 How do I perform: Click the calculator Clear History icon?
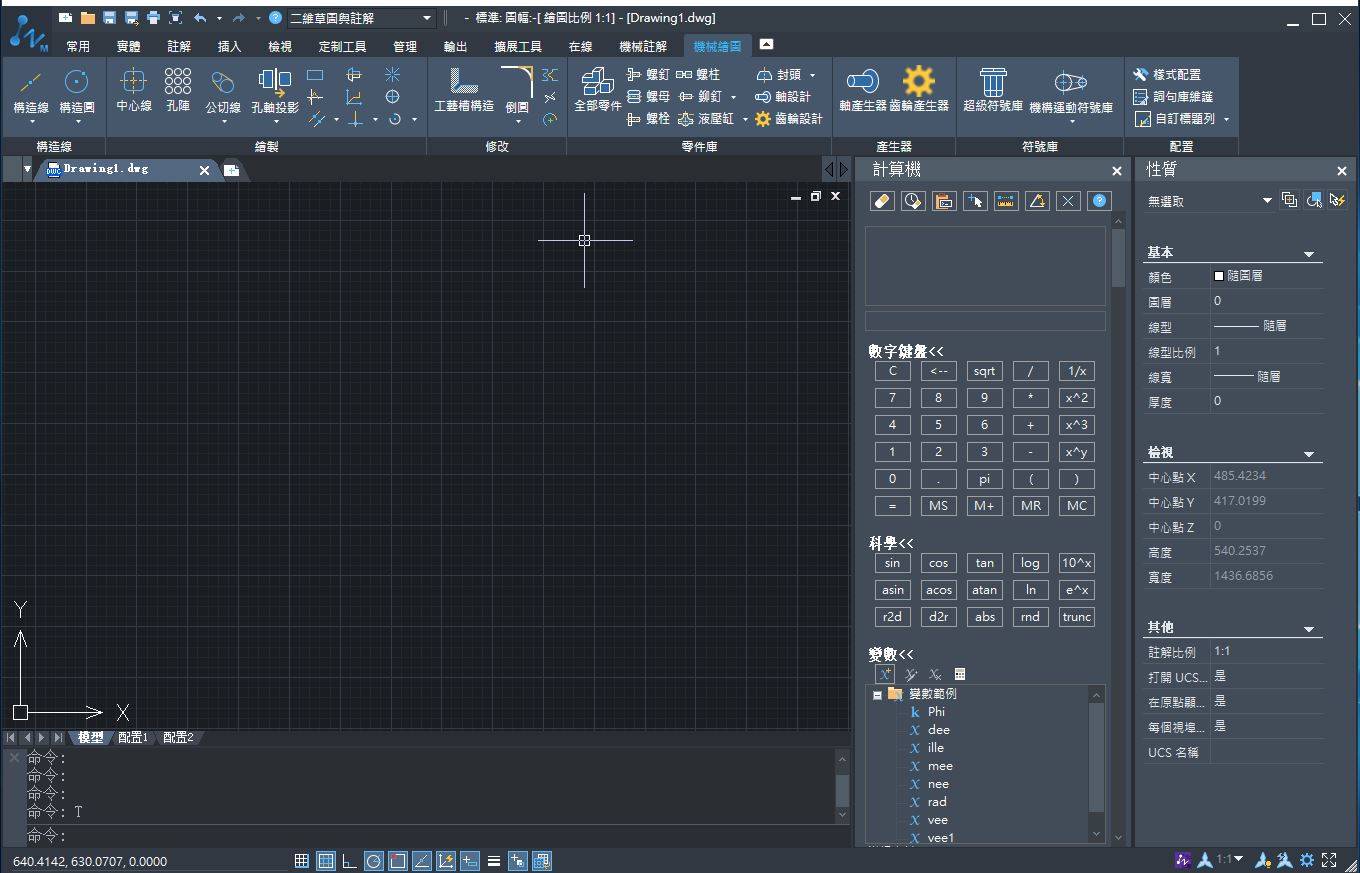[x=912, y=201]
